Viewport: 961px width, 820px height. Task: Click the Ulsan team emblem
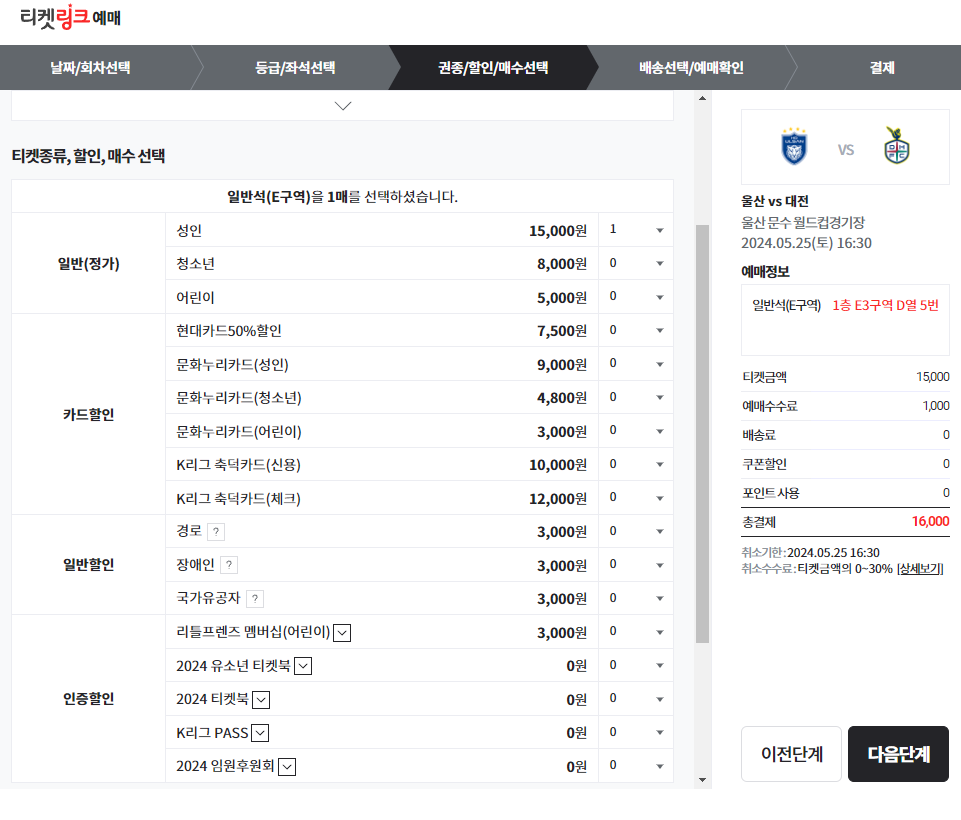794,146
